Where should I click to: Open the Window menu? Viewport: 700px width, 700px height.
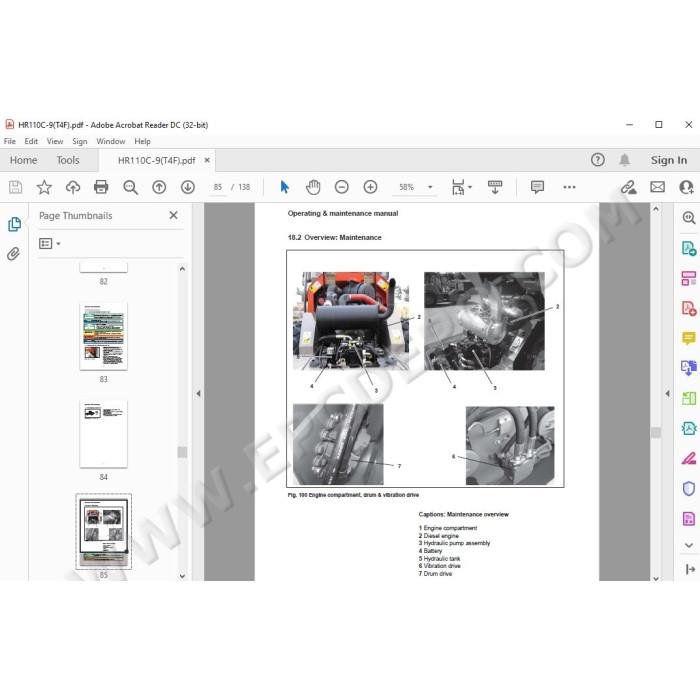coord(110,141)
